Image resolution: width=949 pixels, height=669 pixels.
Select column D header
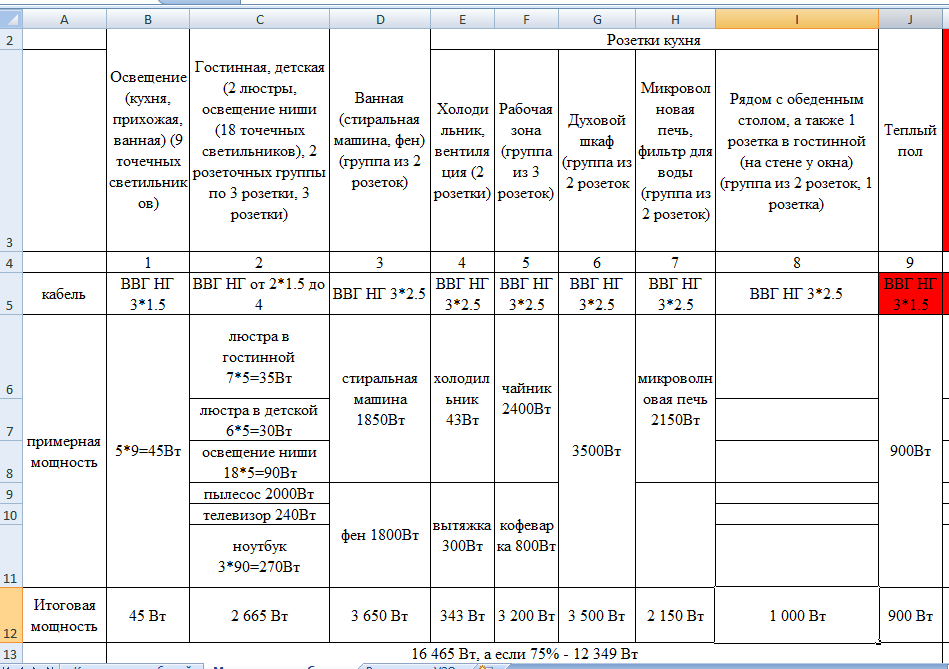[380, 19]
